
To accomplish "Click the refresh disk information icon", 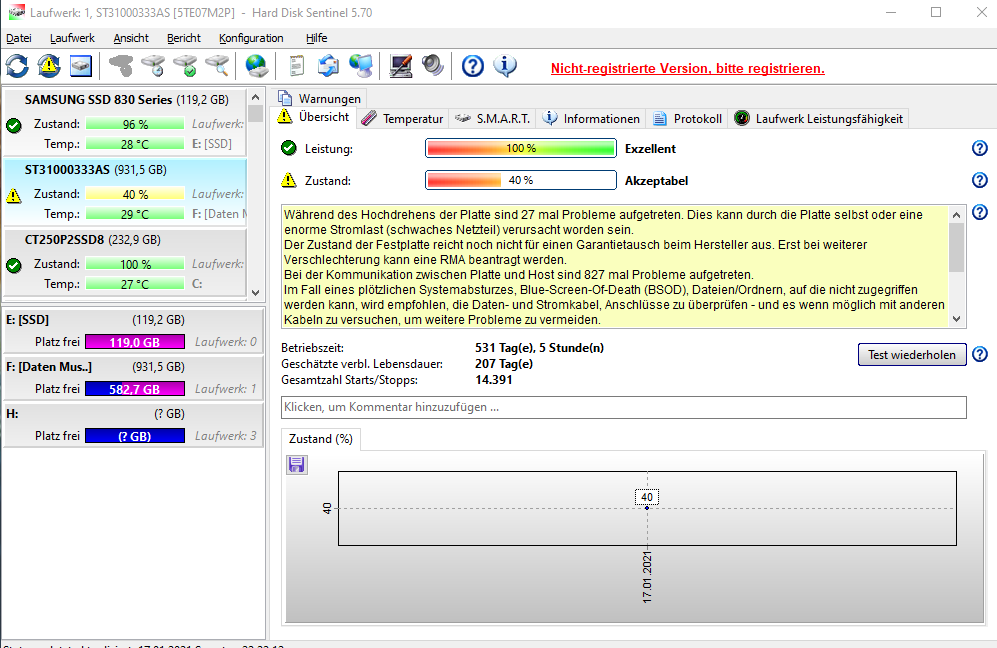I will [x=17, y=65].
